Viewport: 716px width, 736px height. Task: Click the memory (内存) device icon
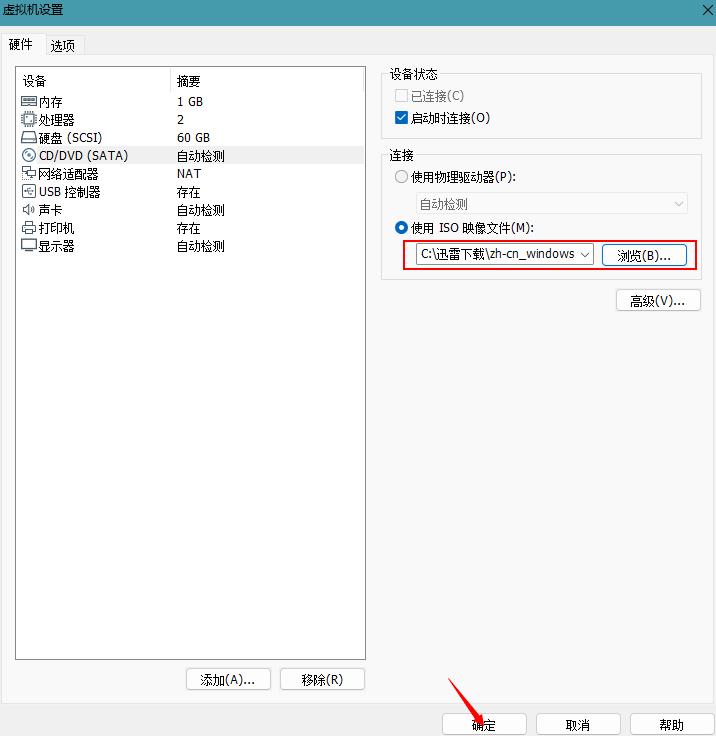click(29, 101)
